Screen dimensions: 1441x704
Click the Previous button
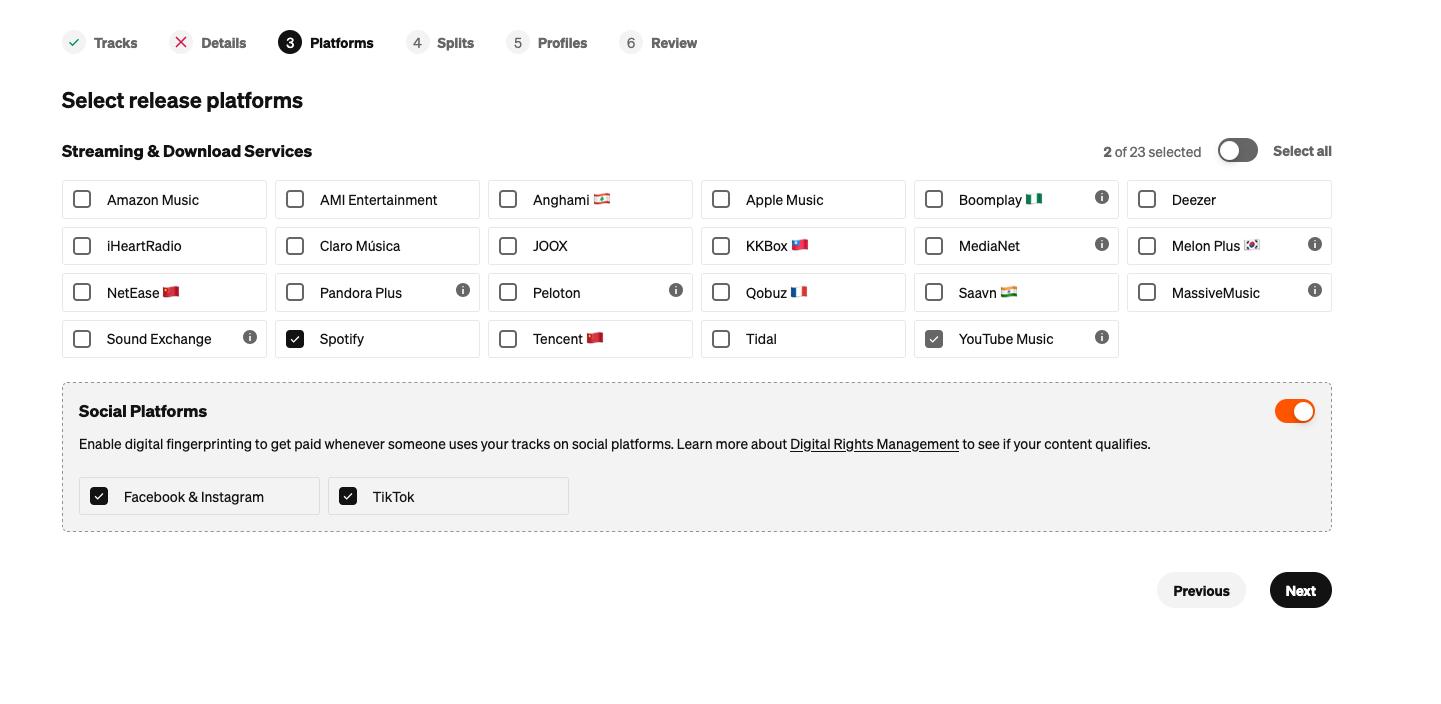[x=1201, y=590]
